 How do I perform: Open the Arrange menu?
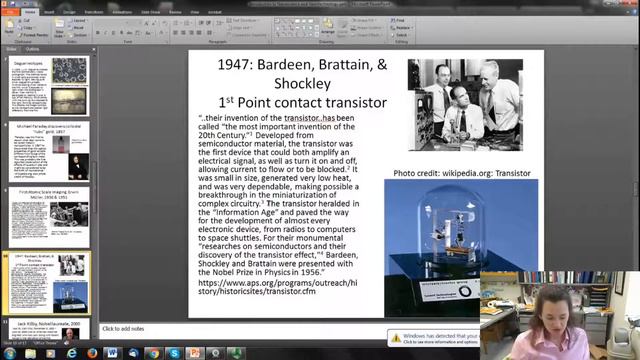(x=327, y=28)
